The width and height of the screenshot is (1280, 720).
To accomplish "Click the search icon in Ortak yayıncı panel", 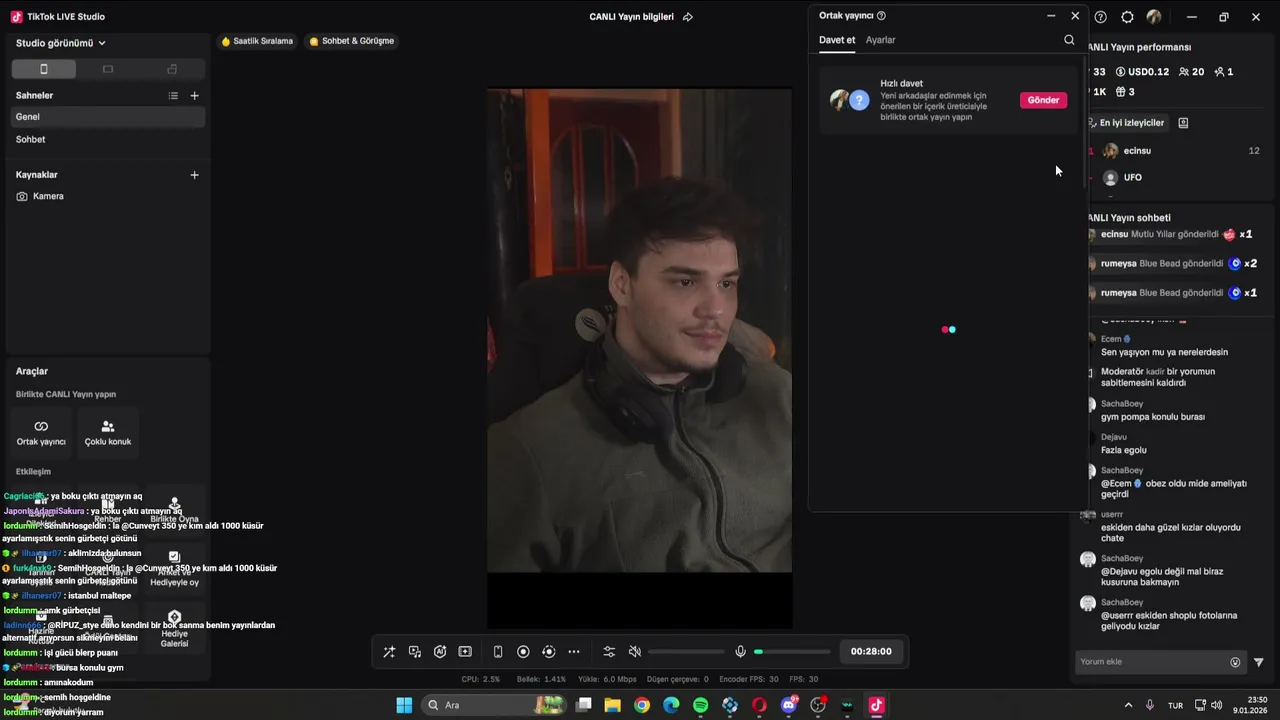I will coord(1069,40).
